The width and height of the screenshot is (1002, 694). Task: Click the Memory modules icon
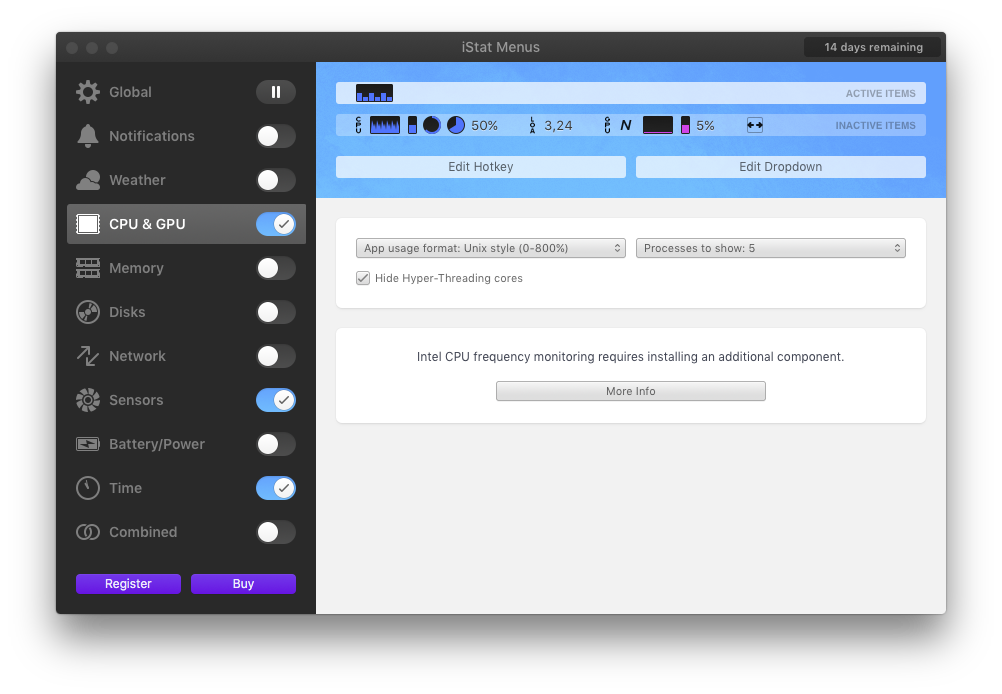(x=88, y=268)
